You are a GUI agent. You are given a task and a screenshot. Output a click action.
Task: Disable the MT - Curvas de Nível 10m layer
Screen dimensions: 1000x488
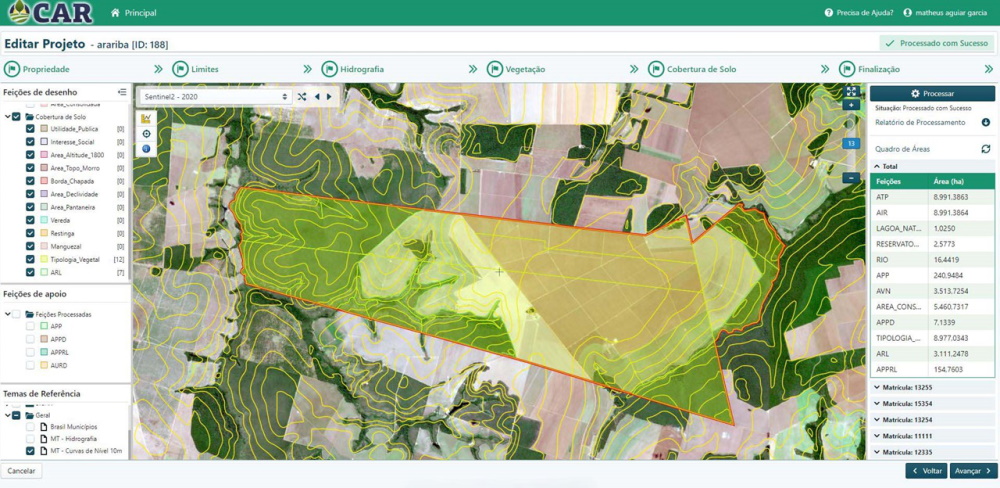pyautogui.click(x=30, y=451)
